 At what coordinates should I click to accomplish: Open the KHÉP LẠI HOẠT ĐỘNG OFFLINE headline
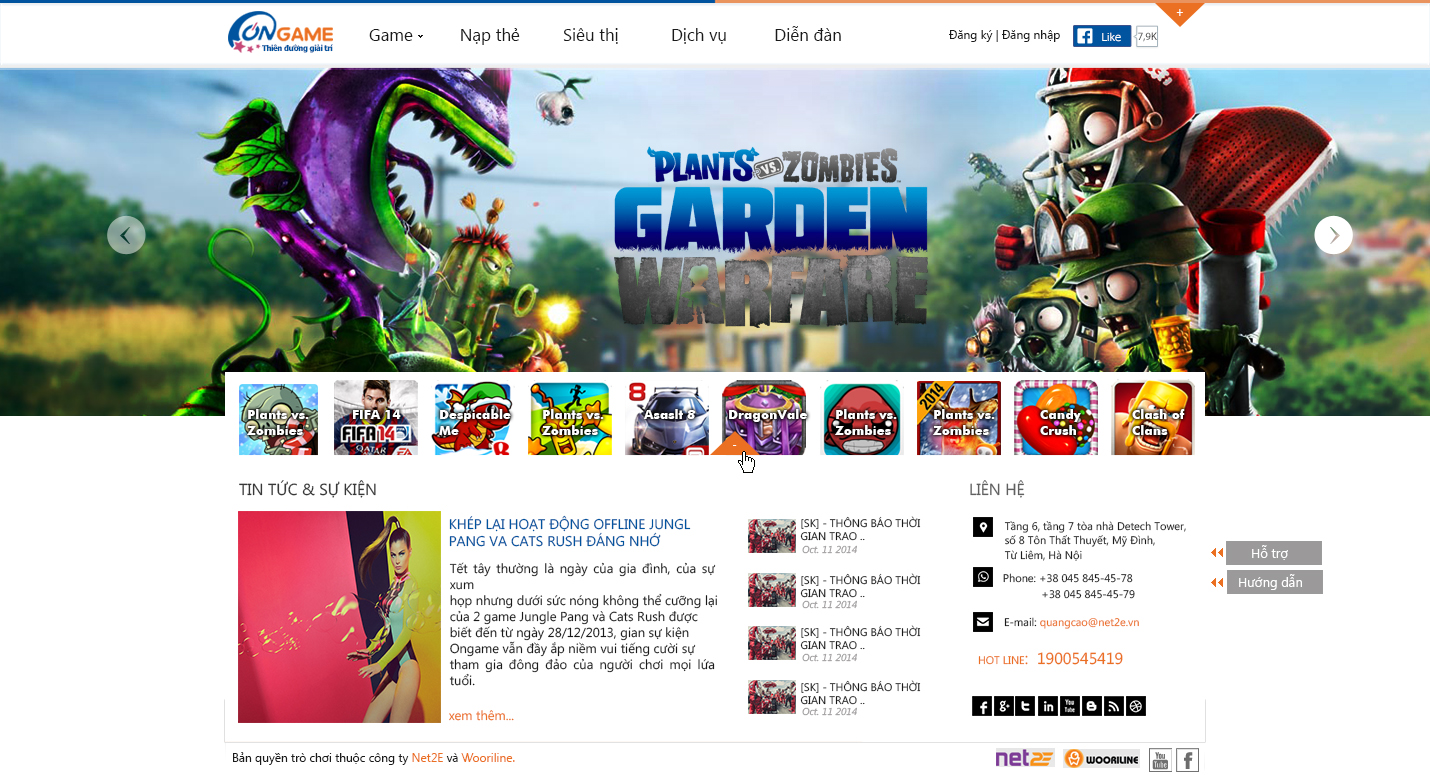(x=570, y=533)
